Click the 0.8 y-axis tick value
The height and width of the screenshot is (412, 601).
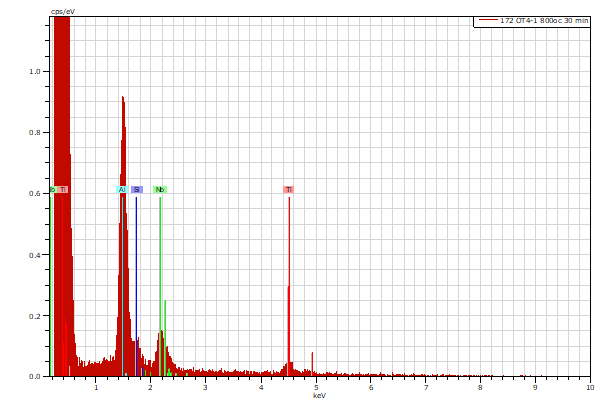(34, 133)
